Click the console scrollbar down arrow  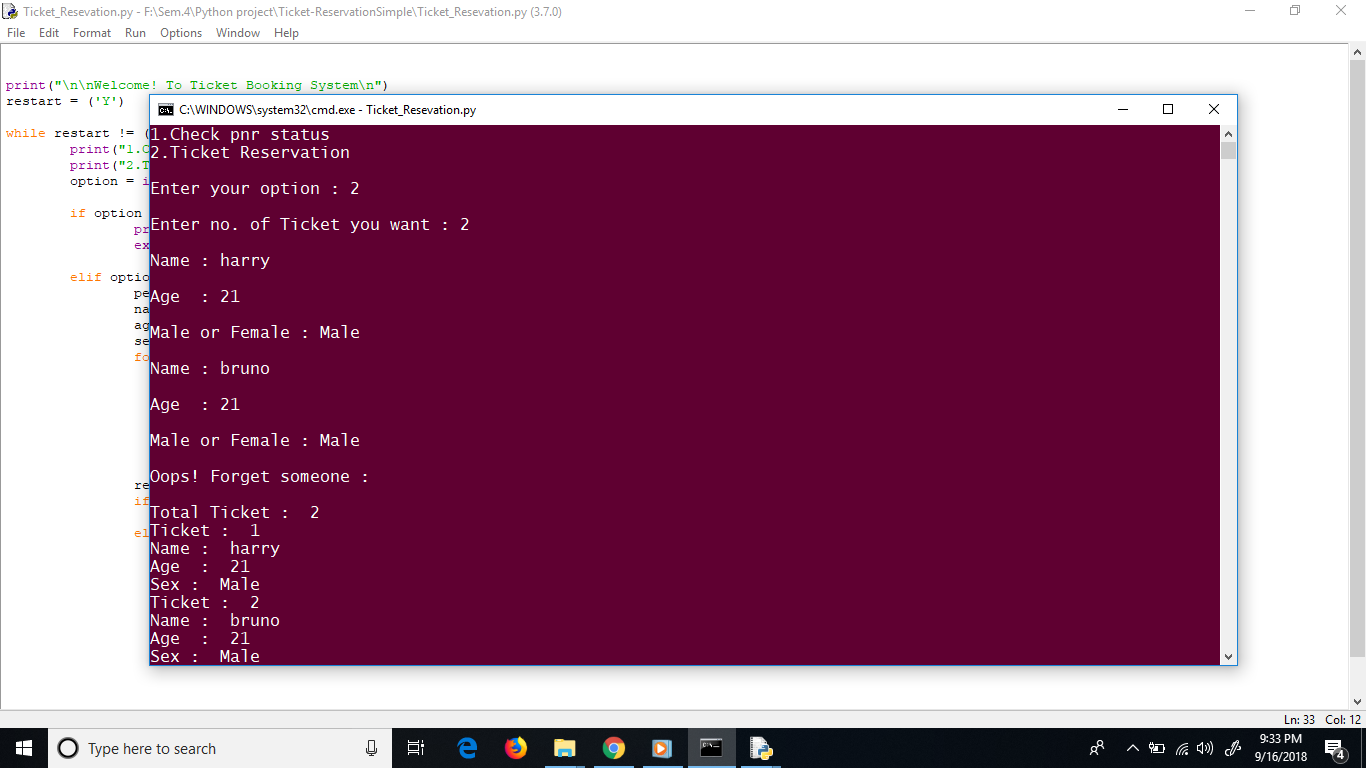(x=1228, y=657)
